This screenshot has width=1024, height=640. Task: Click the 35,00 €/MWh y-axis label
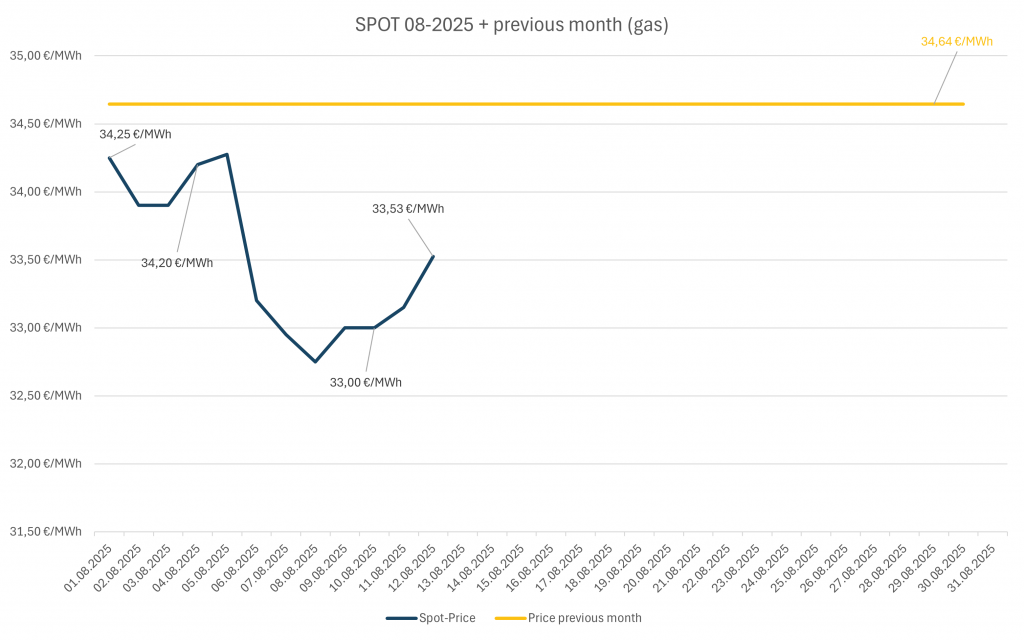(x=45, y=56)
